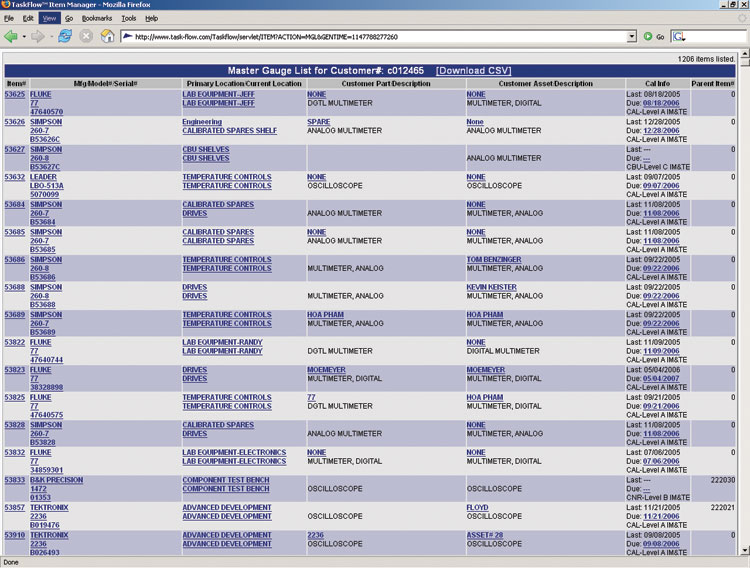Open the Tools menu
This screenshot has width=750, height=568.
pyautogui.click(x=129, y=18)
